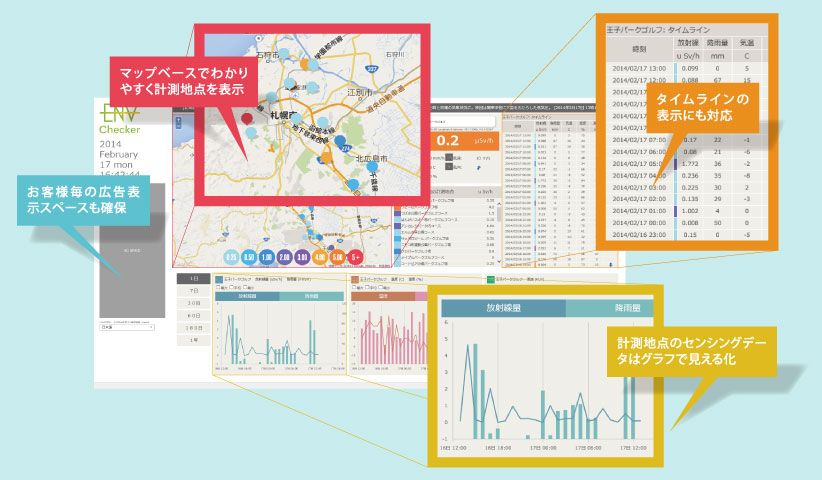The width and height of the screenshot is (822, 480).
Task: Click the green wind chart icon
Action: [491, 280]
